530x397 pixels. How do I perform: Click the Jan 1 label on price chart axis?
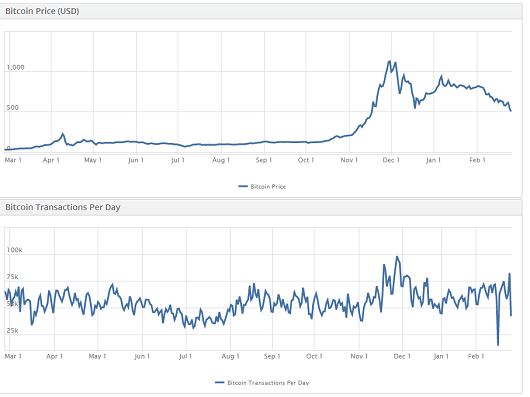pos(433,160)
